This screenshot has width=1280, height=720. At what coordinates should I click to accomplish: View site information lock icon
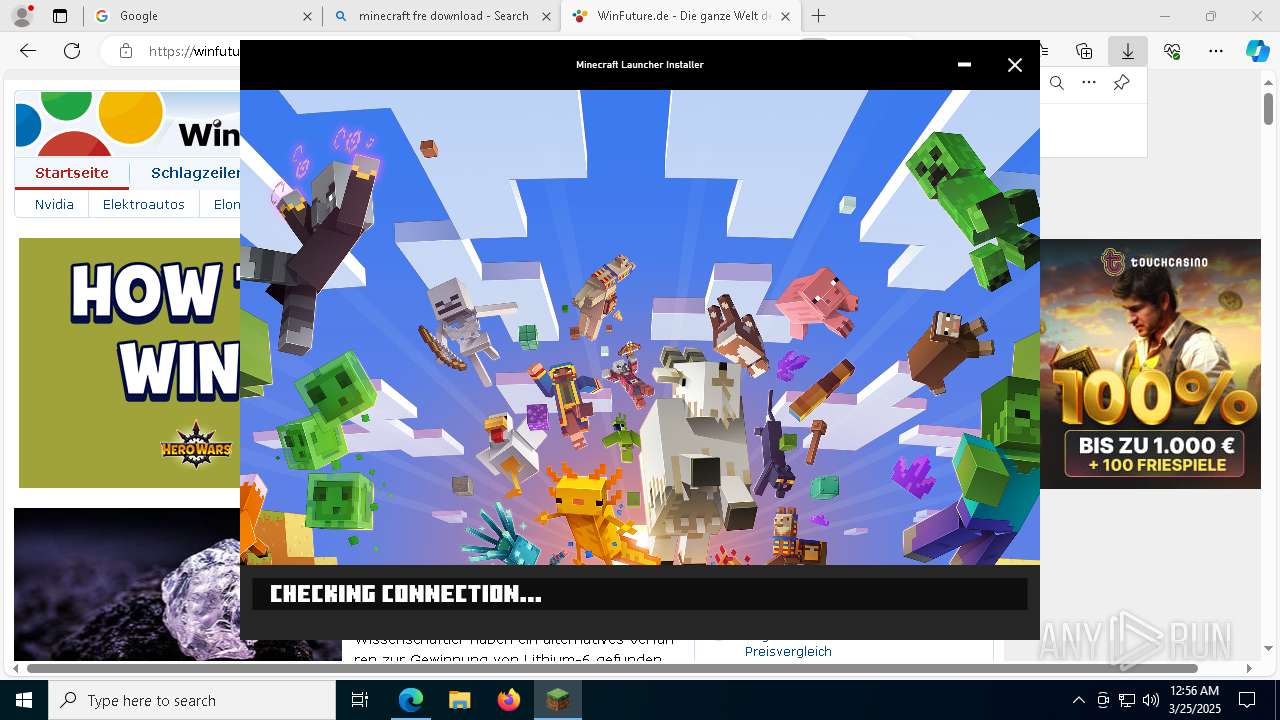coord(125,51)
